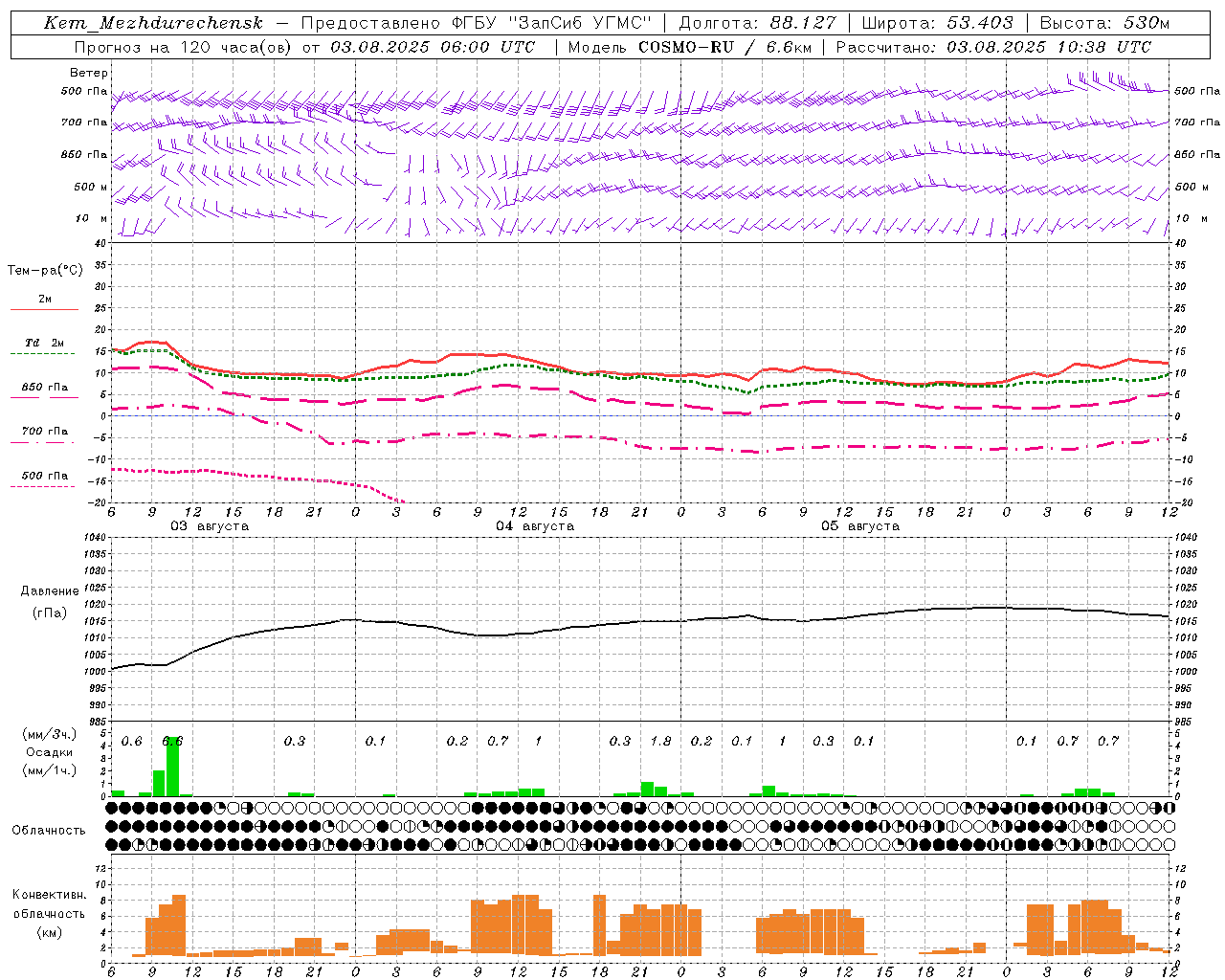1225x980 pixels.
Task: Click the 'Td 2м' dew point legend label
Action: pos(45,343)
